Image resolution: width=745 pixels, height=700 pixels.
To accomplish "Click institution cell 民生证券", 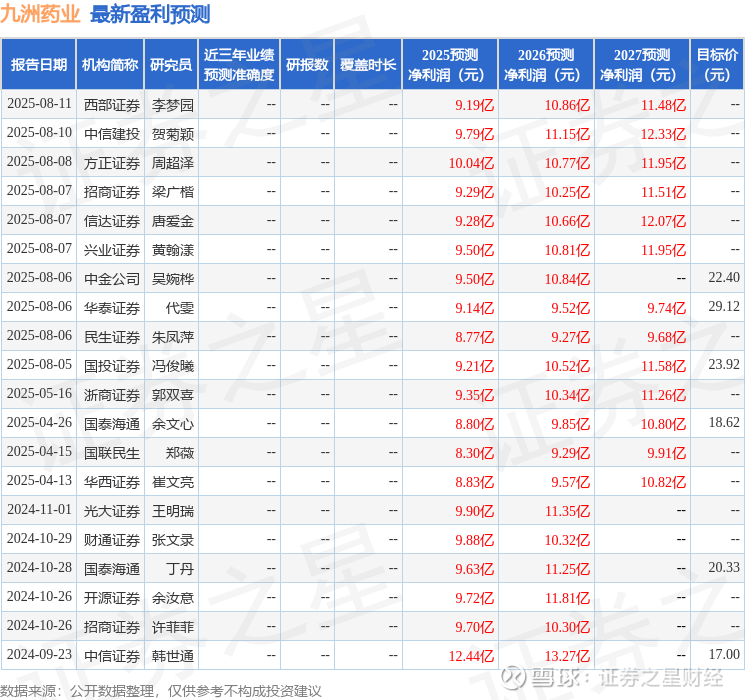I will [x=112, y=337].
